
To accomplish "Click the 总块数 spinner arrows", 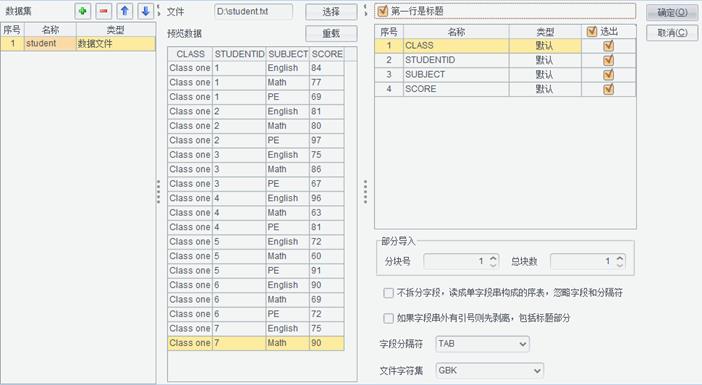I will (620, 261).
